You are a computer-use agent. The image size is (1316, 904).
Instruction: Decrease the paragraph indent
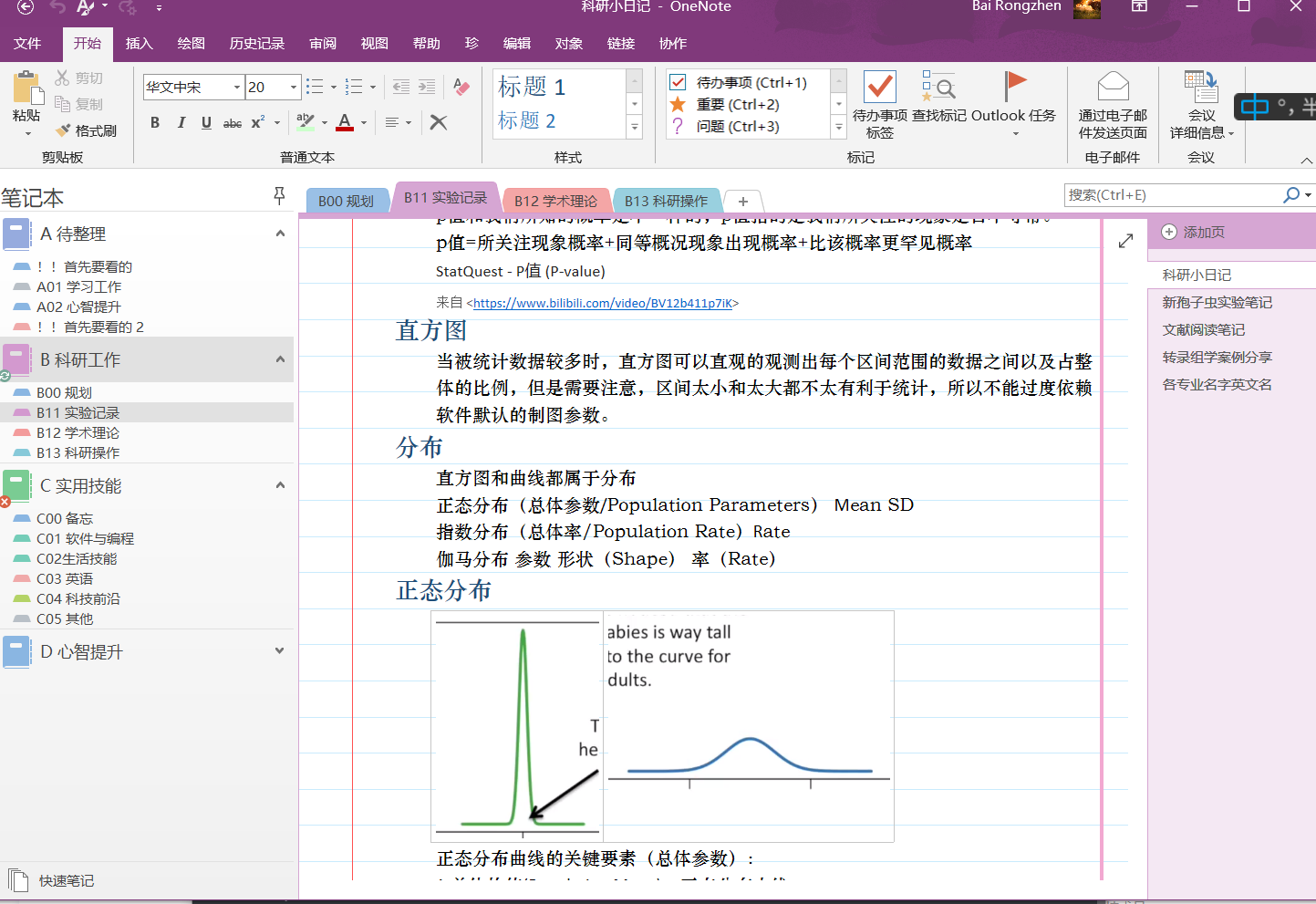[x=400, y=87]
